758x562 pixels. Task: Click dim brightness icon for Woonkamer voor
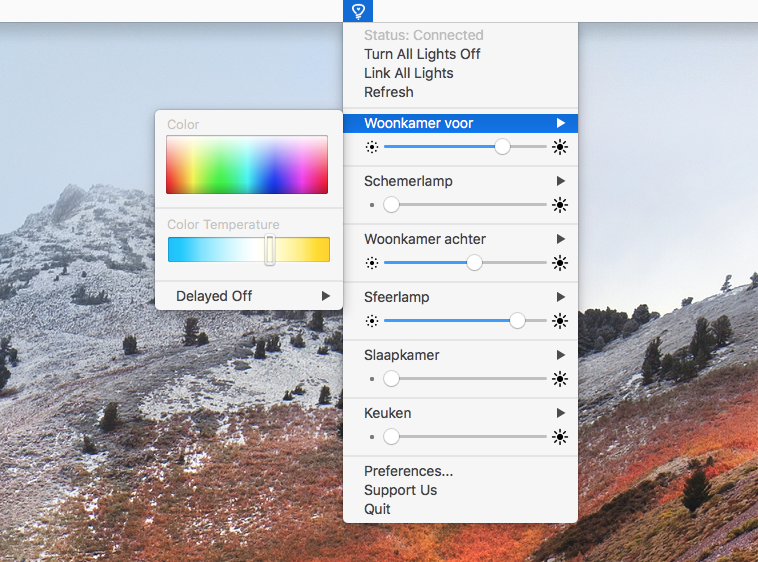[x=372, y=147]
